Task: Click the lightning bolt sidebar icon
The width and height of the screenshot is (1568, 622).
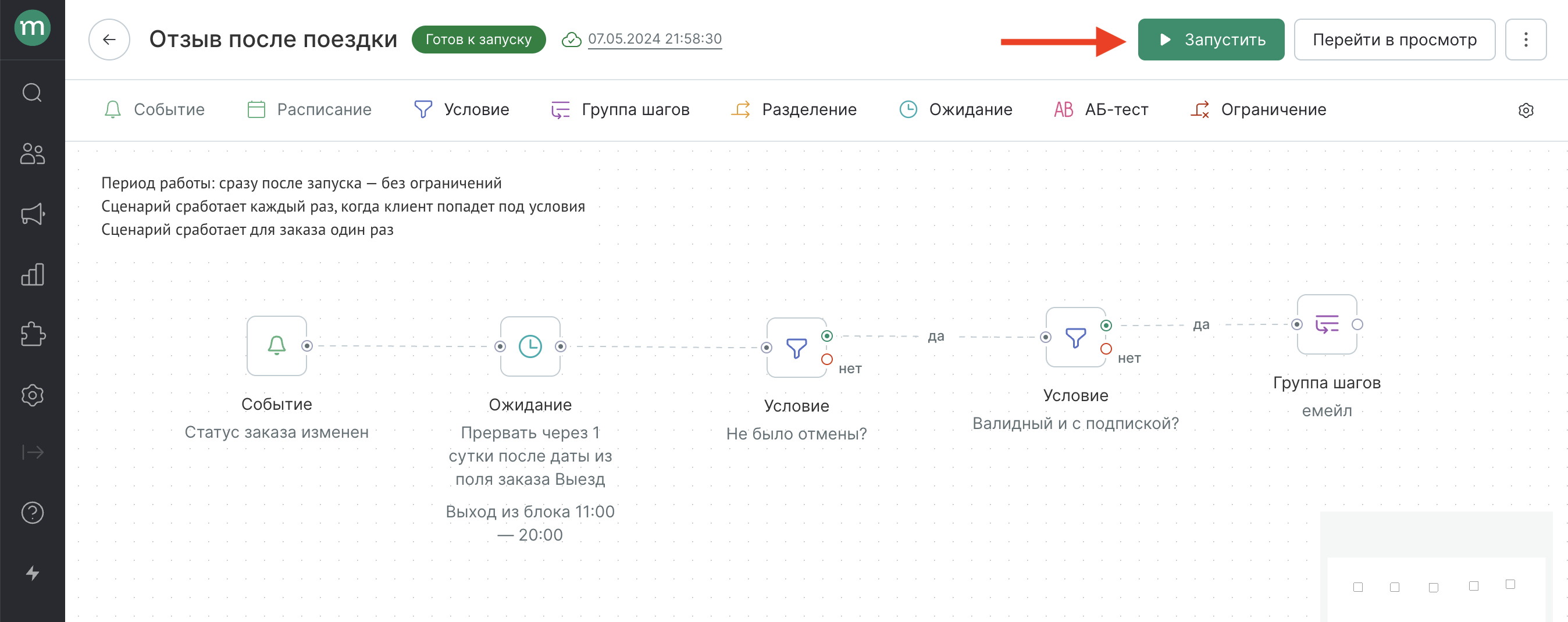Action: pos(32,573)
